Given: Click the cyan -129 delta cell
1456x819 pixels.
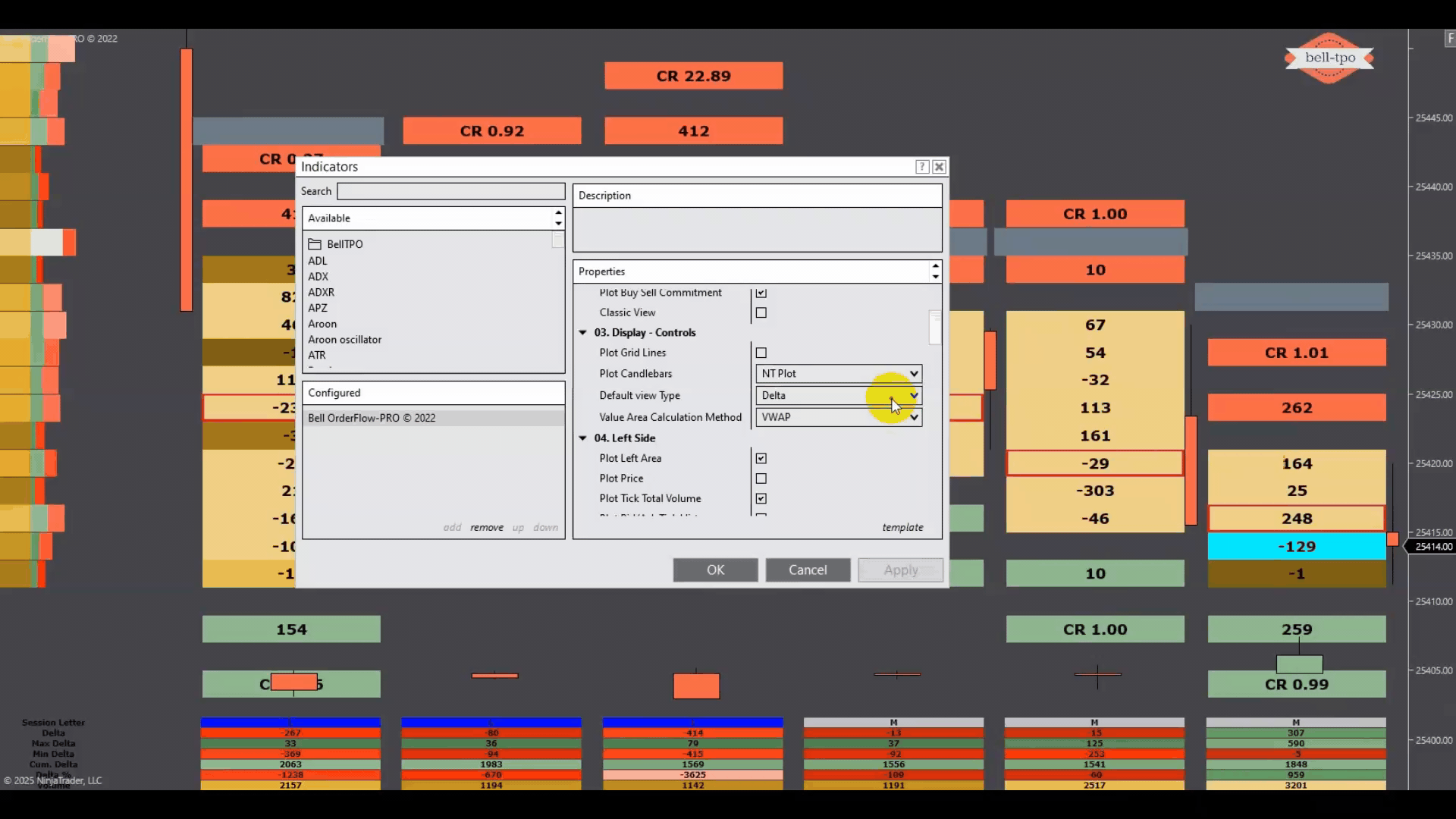Looking at the screenshot, I should click(1296, 547).
